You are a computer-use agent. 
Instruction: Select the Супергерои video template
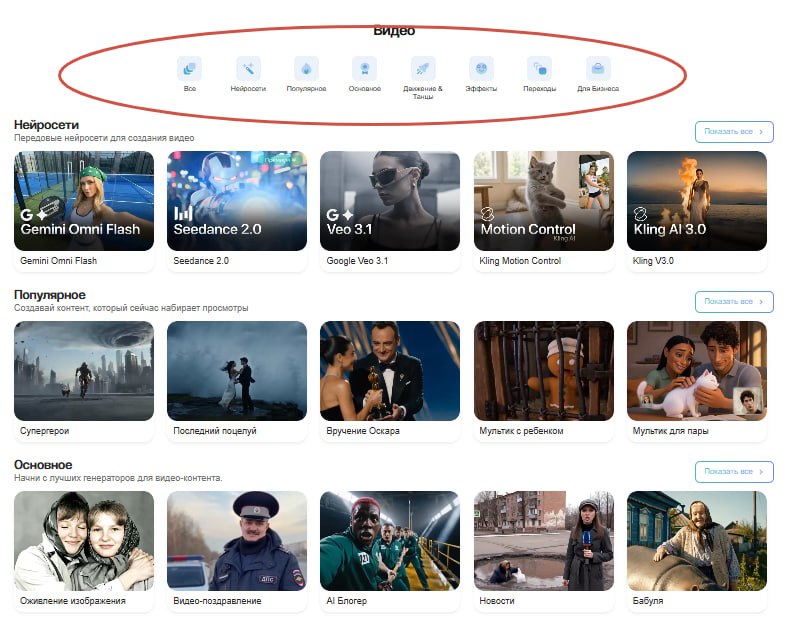(84, 381)
